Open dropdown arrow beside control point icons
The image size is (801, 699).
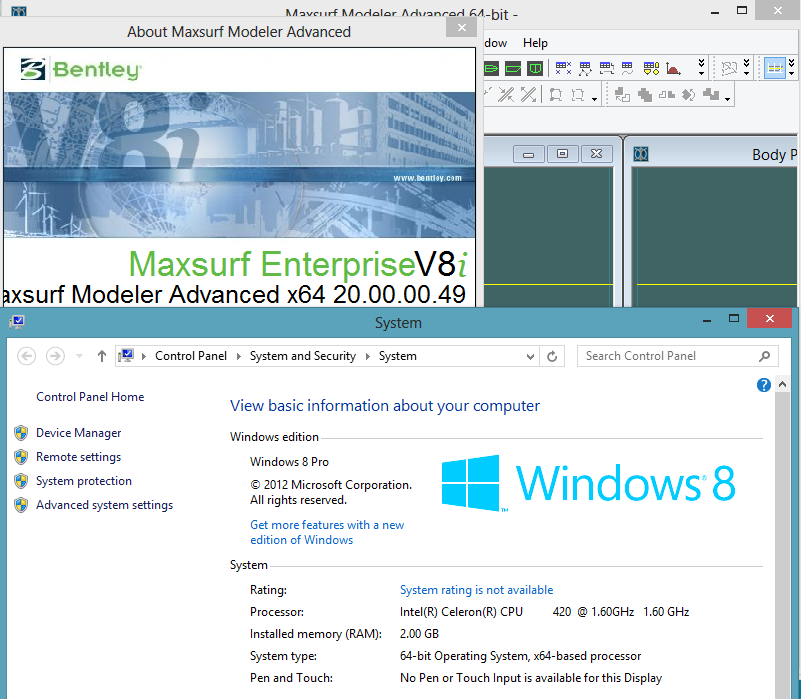coord(594,99)
